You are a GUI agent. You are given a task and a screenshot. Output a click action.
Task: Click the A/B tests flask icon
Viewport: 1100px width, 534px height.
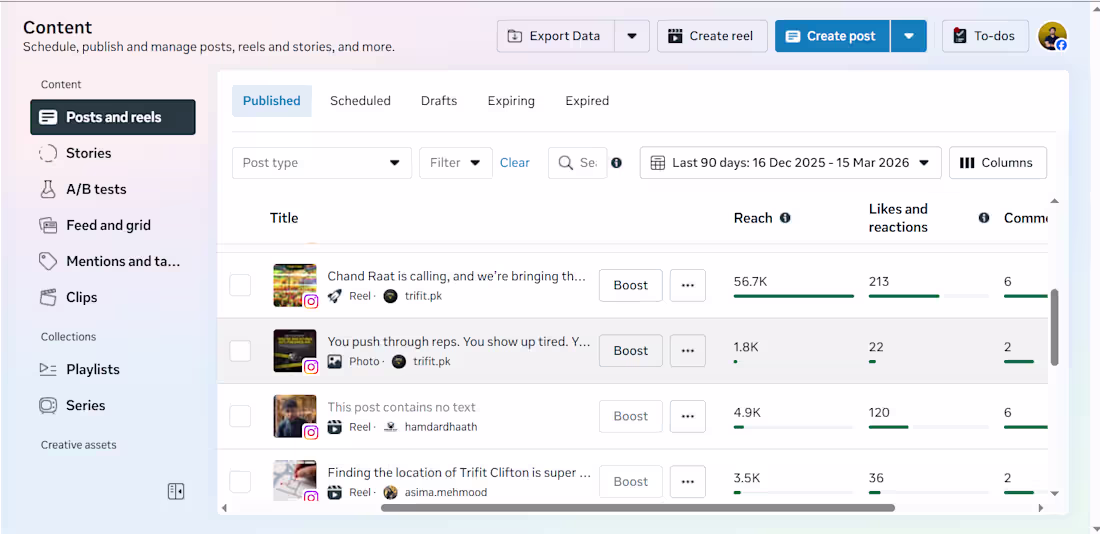coord(48,189)
